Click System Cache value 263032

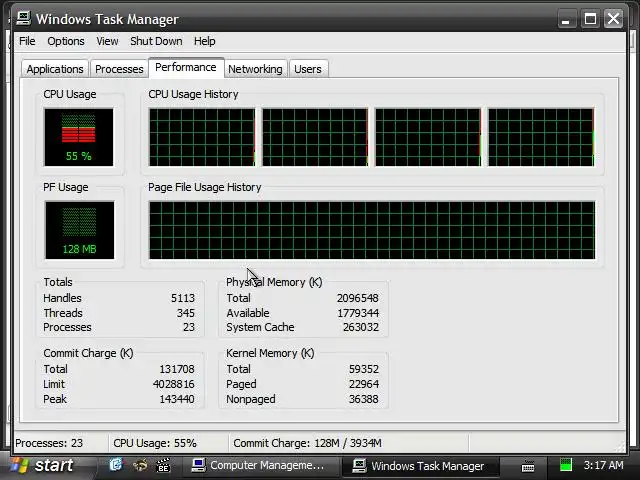[361, 327]
